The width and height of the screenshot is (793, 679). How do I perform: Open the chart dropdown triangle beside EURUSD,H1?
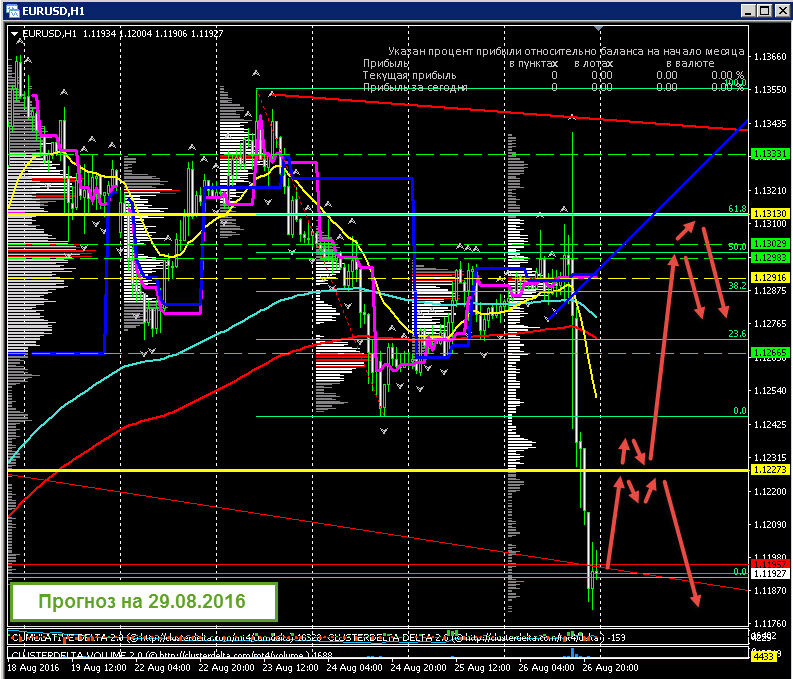[x=15, y=34]
